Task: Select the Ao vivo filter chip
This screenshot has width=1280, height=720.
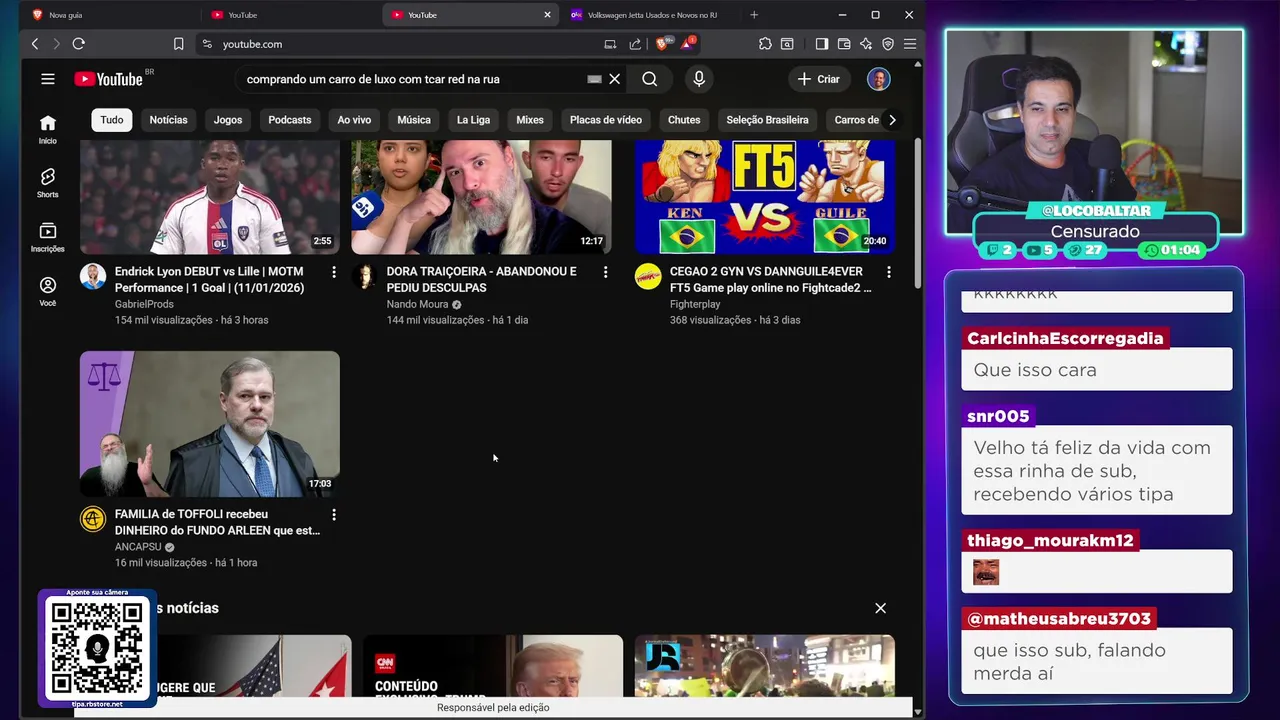Action: click(x=354, y=120)
